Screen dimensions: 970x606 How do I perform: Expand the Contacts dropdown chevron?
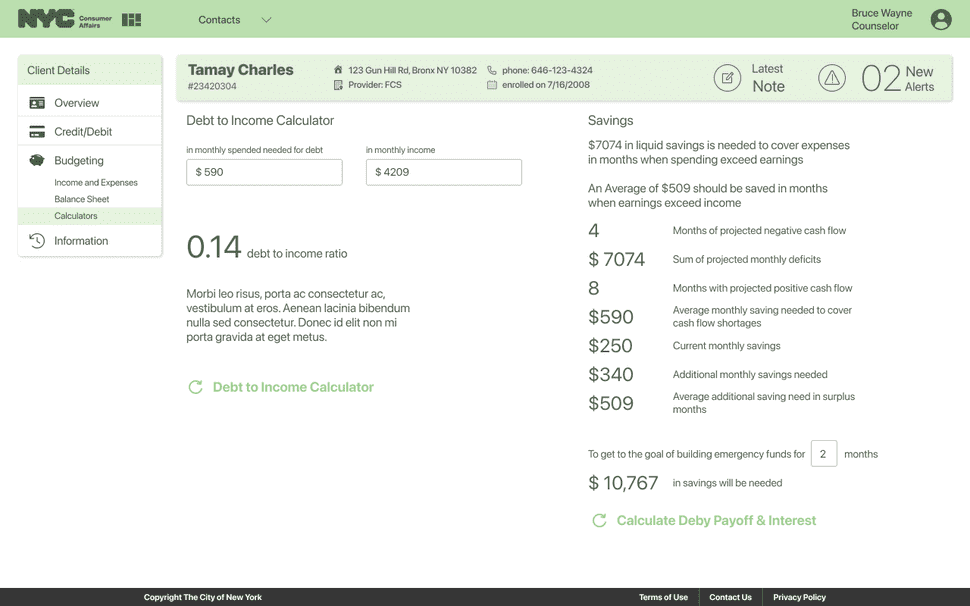pos(266,20)
